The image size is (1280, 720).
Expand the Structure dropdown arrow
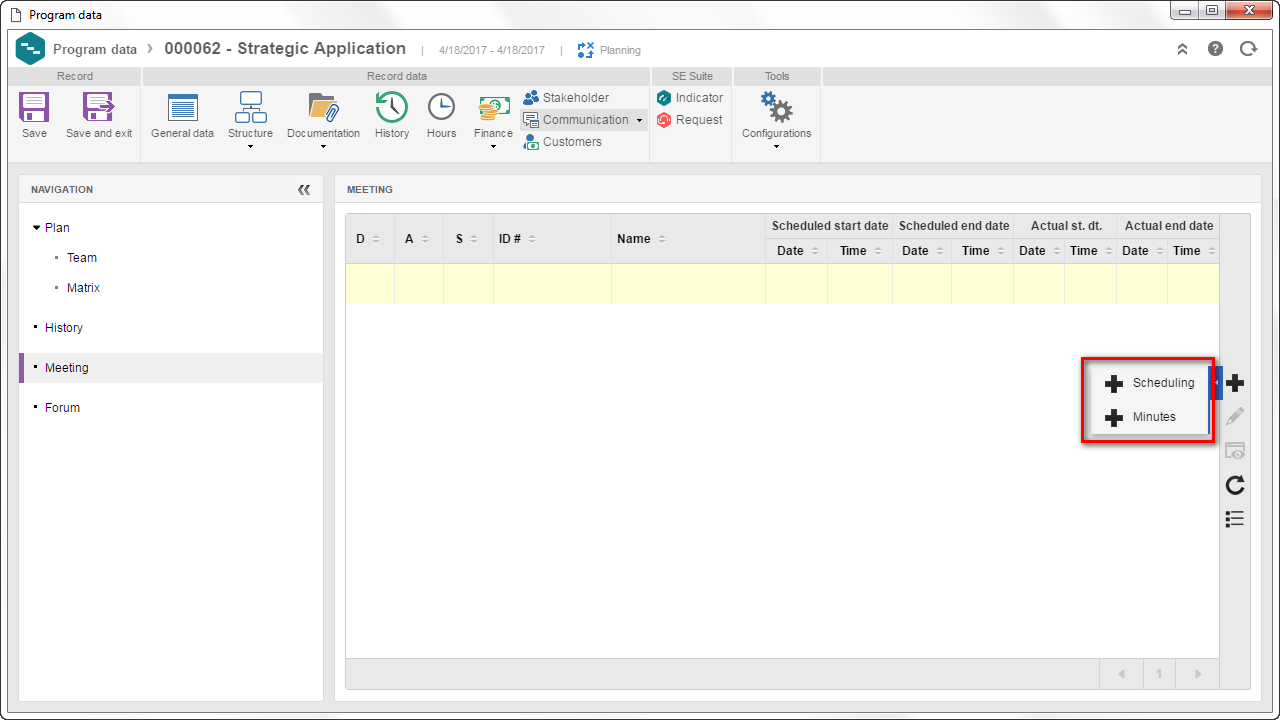tap(250, 147)
